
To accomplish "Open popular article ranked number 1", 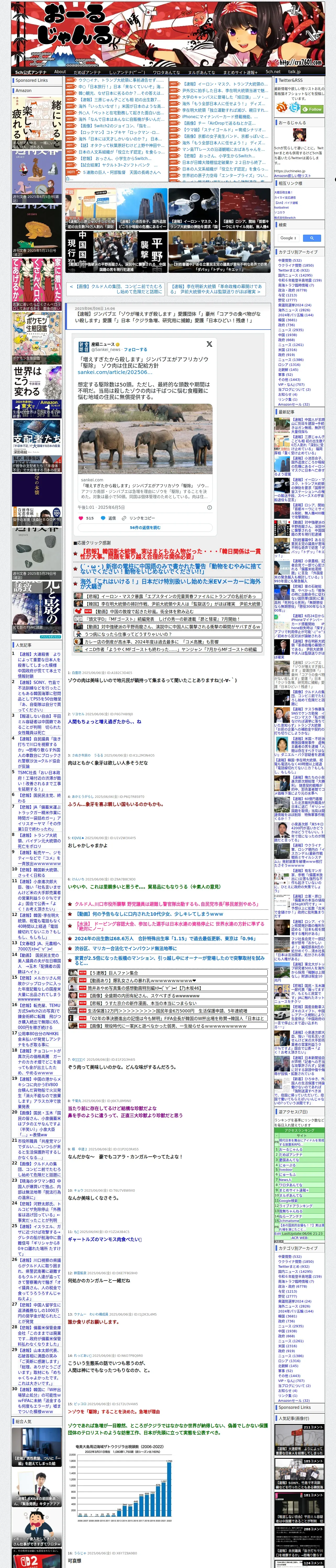I will [x=39, y=666].
